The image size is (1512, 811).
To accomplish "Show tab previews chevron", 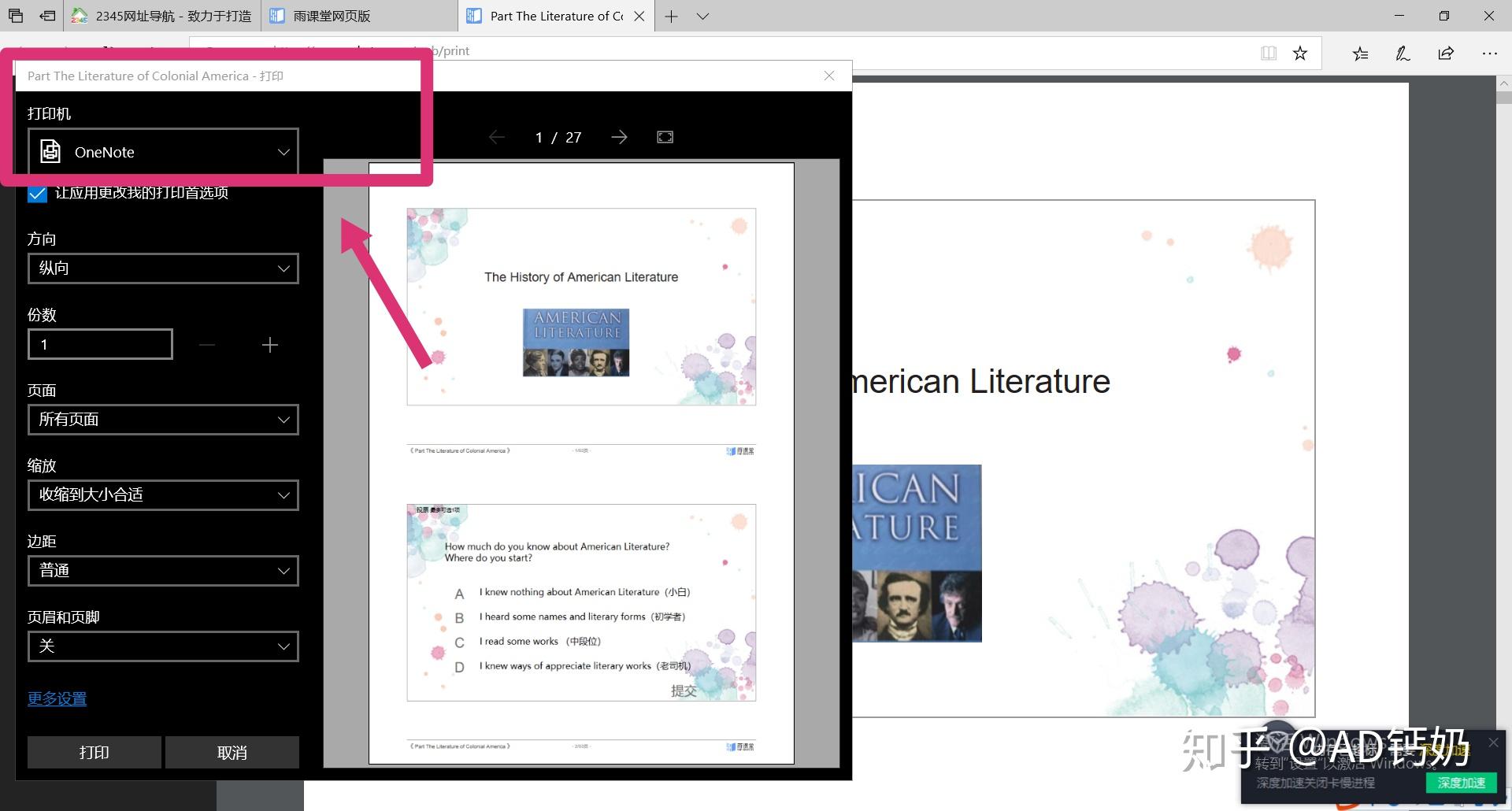I will pyautogui.click(x=703, y=16).
